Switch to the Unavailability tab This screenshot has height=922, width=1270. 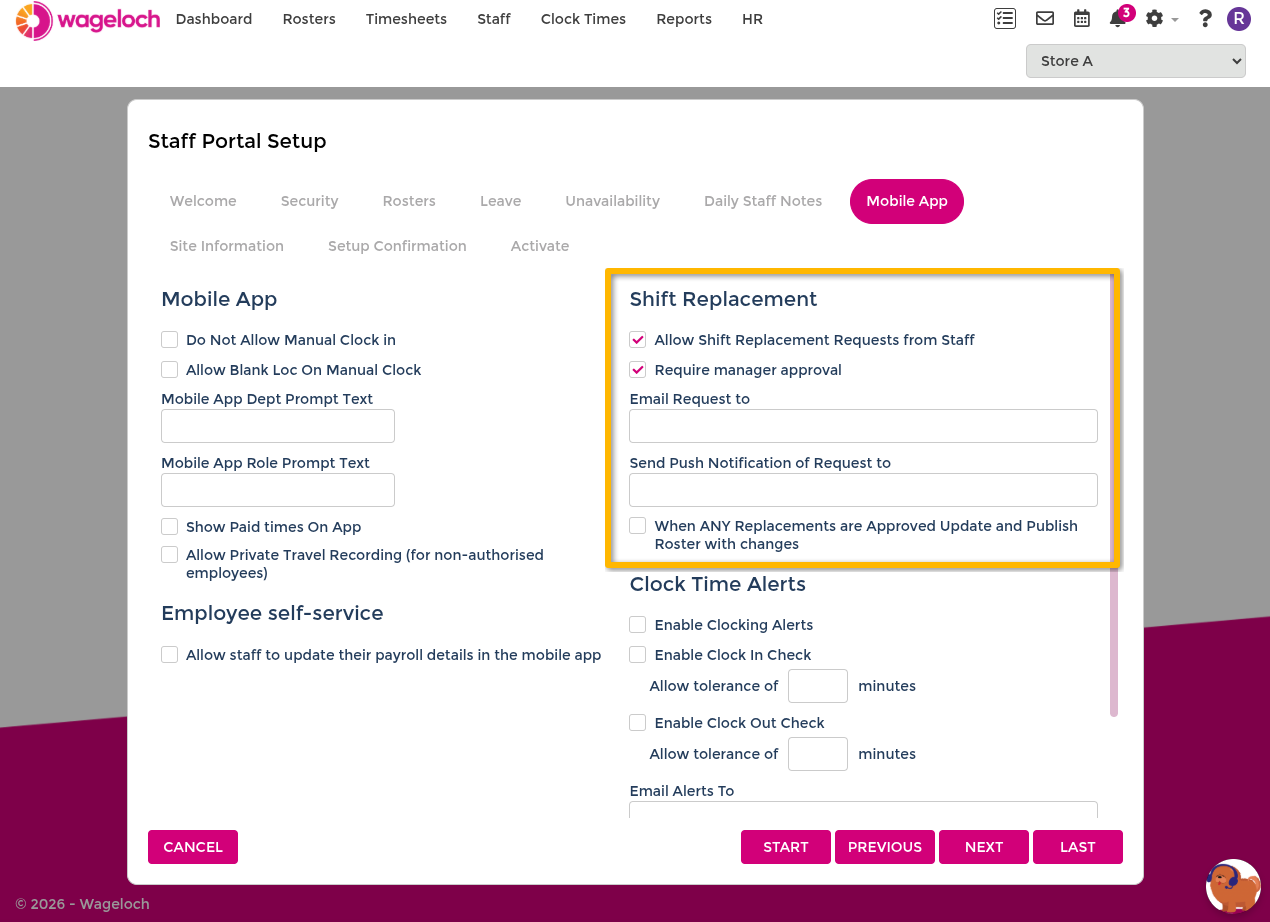[x=612, y=201]
